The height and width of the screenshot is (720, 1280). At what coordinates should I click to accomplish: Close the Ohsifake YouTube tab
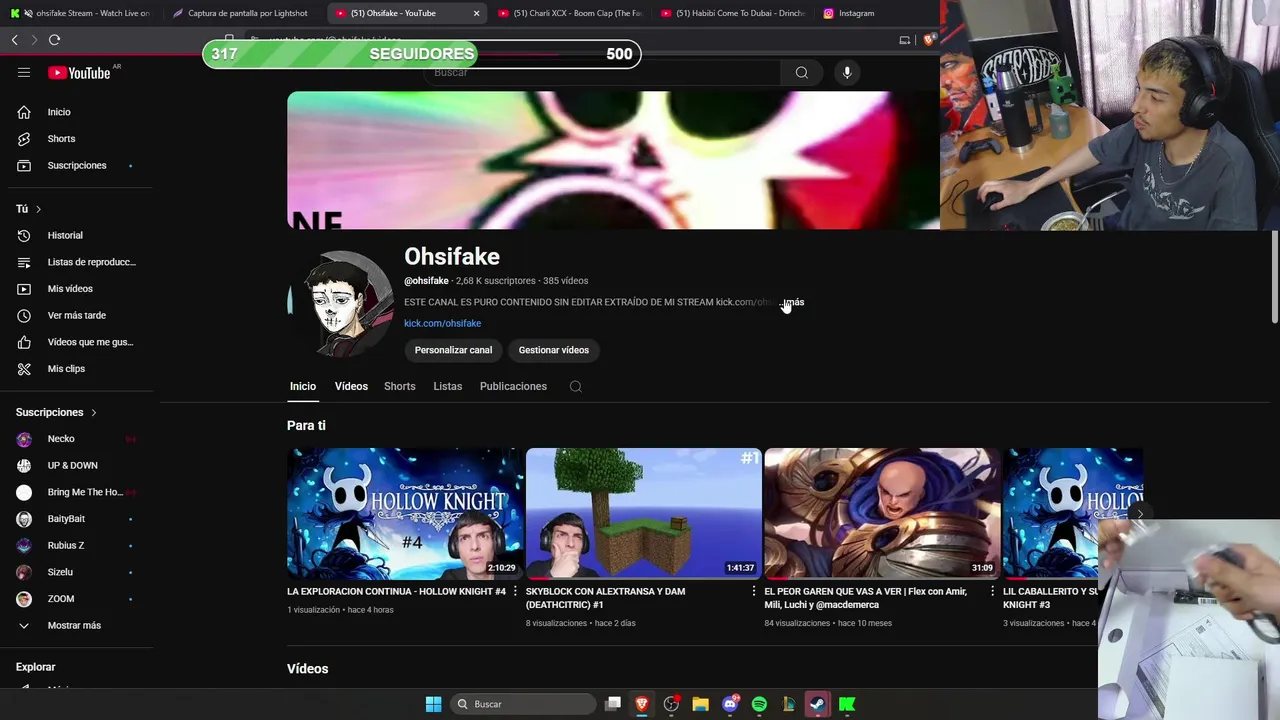tap(476, 13)
